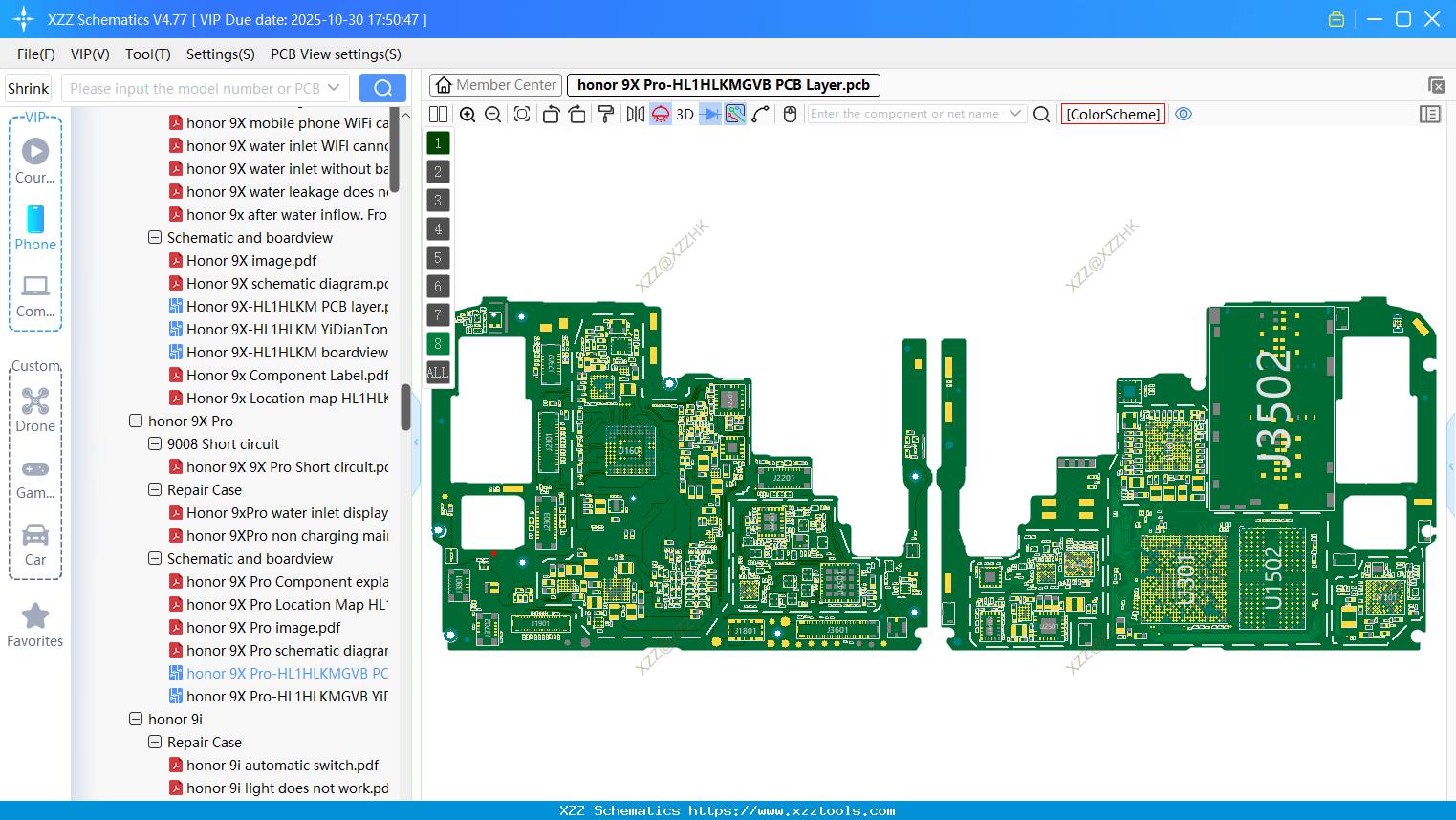Toggle the net routing display icon
This screenshot has width=1456, height=820.
pyautogui.click(x=735, y=114)
